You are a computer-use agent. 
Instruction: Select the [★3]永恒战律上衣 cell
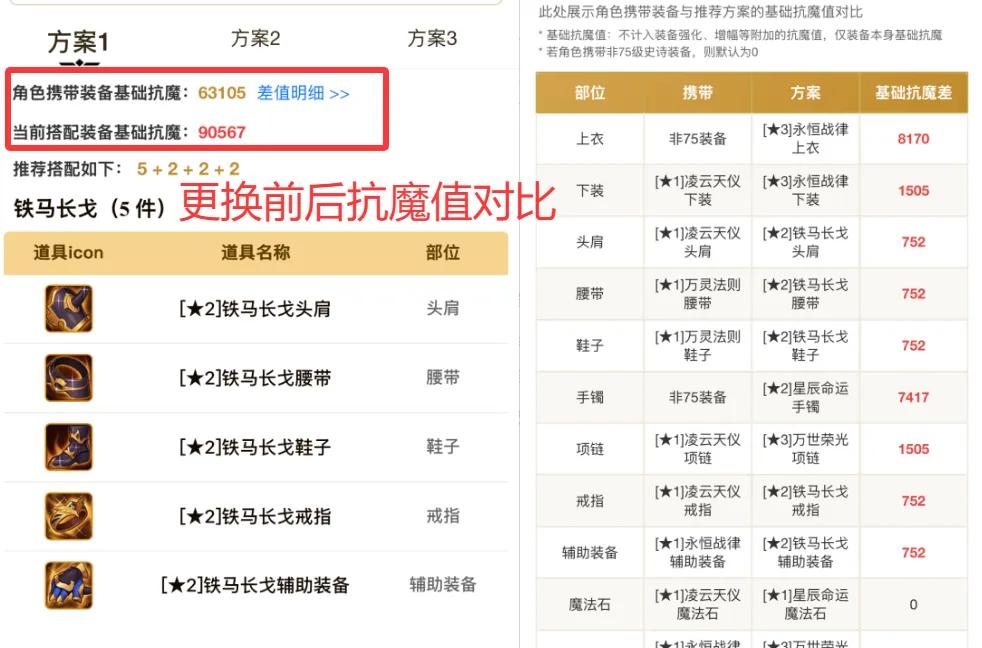805,139
